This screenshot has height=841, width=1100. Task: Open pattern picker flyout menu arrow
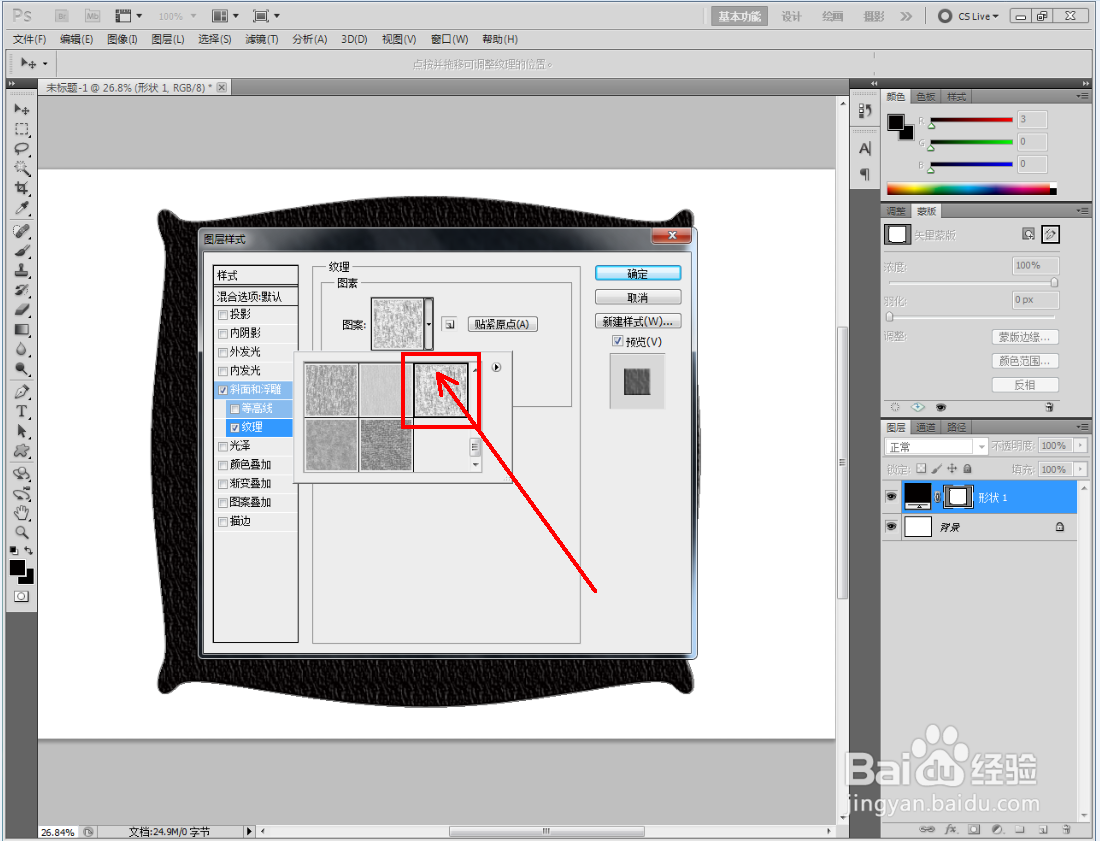[x=496, y=367]
